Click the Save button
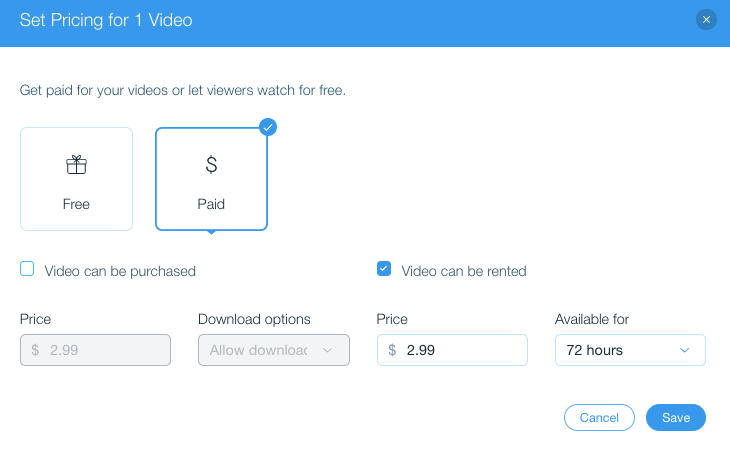The height and width of the screenshot is (453, 730). pyautogui.click(x=676, y=418)
